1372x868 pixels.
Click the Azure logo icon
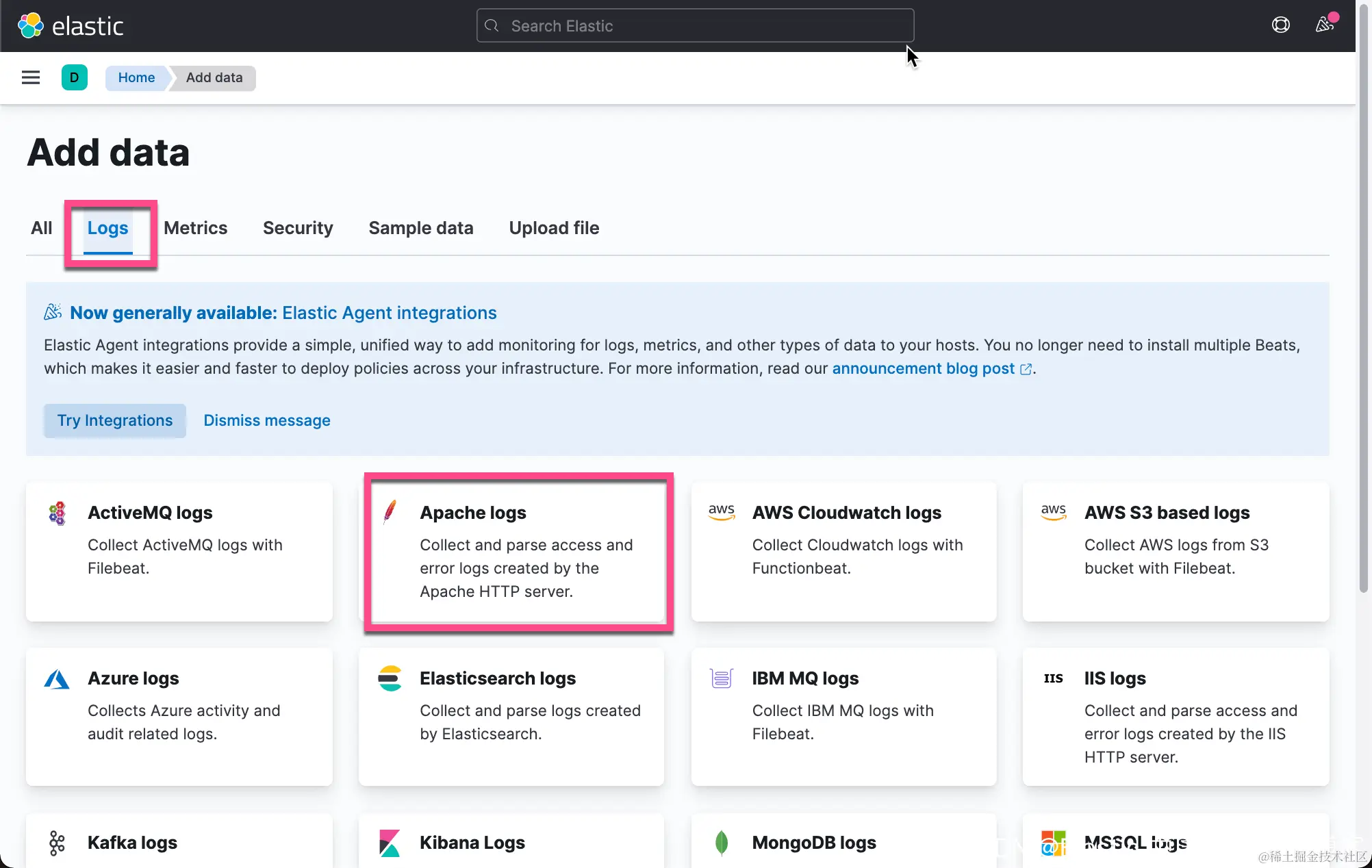pyautogui.click(x=57, y=678)
